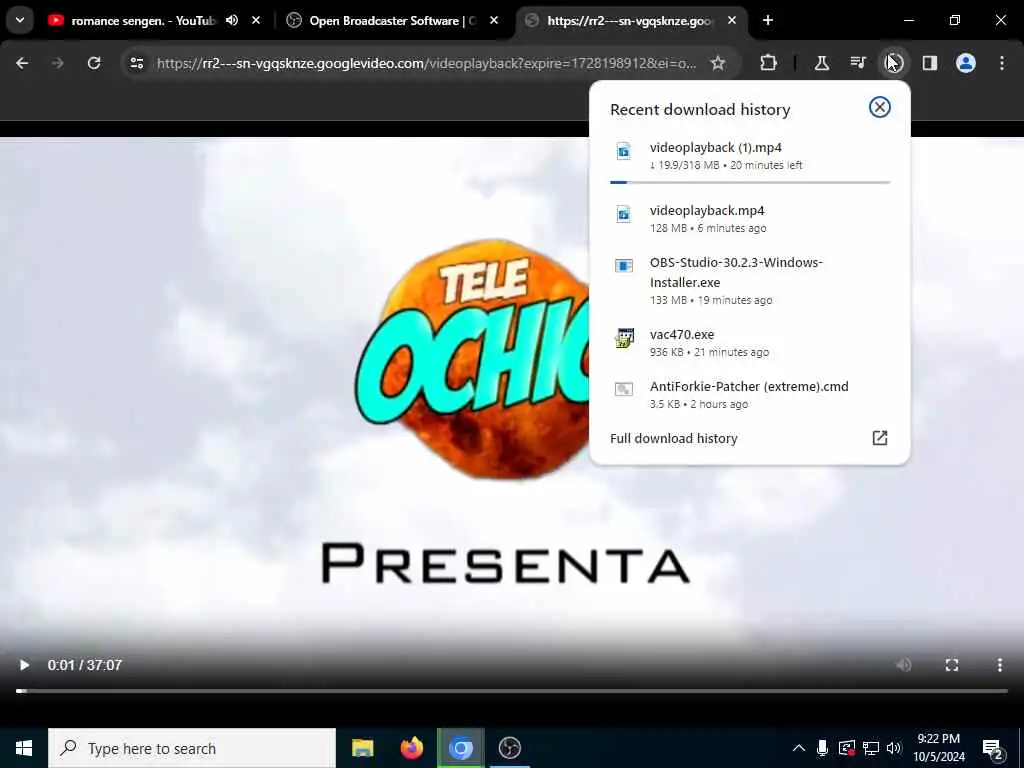Click the AntiForkie-Patcher cmd file icon
Screen dimensions: 1024x768
pyautogui.click(x=624, y=389)
